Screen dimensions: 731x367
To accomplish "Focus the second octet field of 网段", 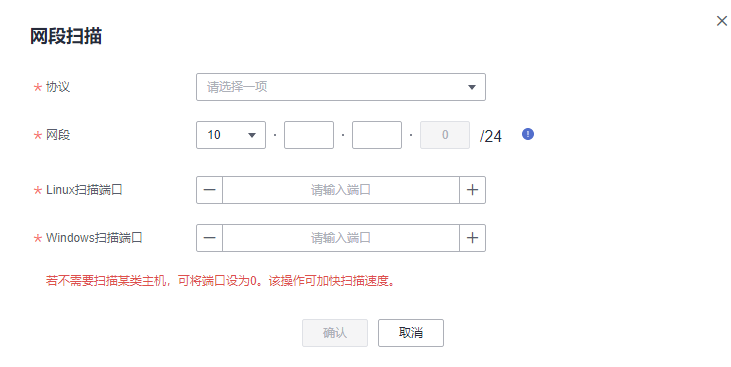I will tap(309, 135).
